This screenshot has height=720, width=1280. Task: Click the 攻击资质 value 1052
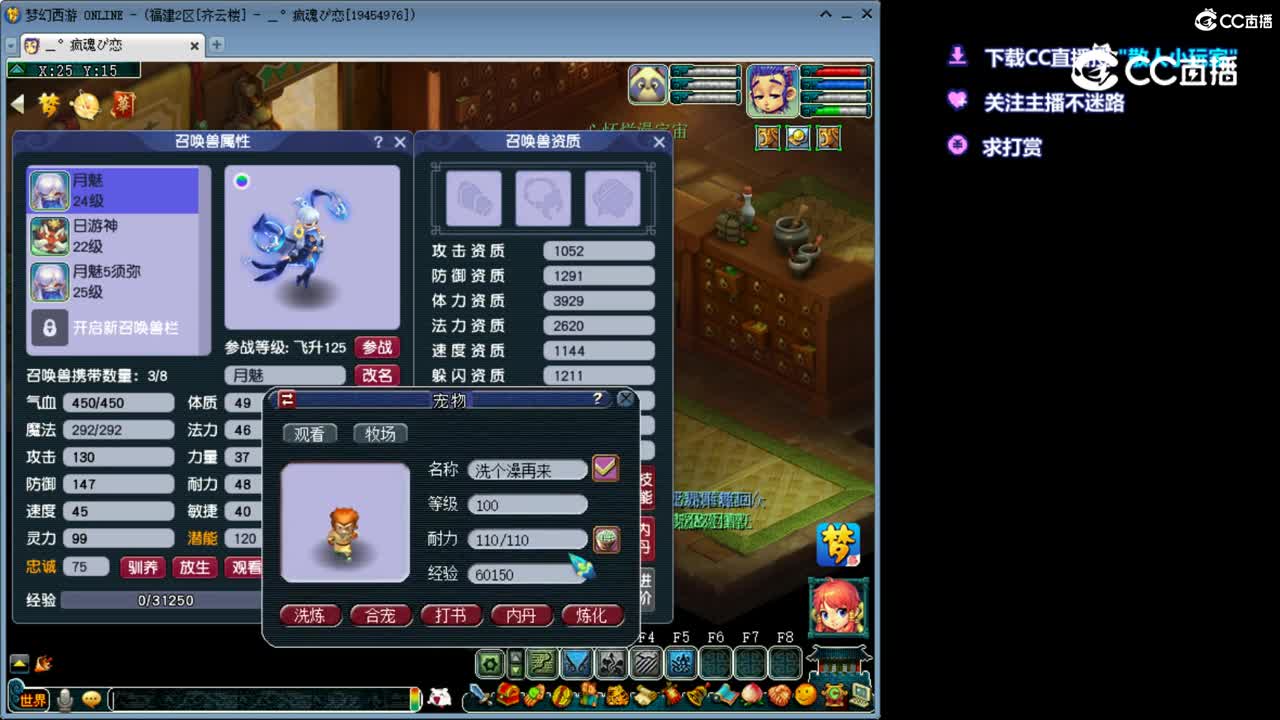pyautogui.click(x=599, y=251)
